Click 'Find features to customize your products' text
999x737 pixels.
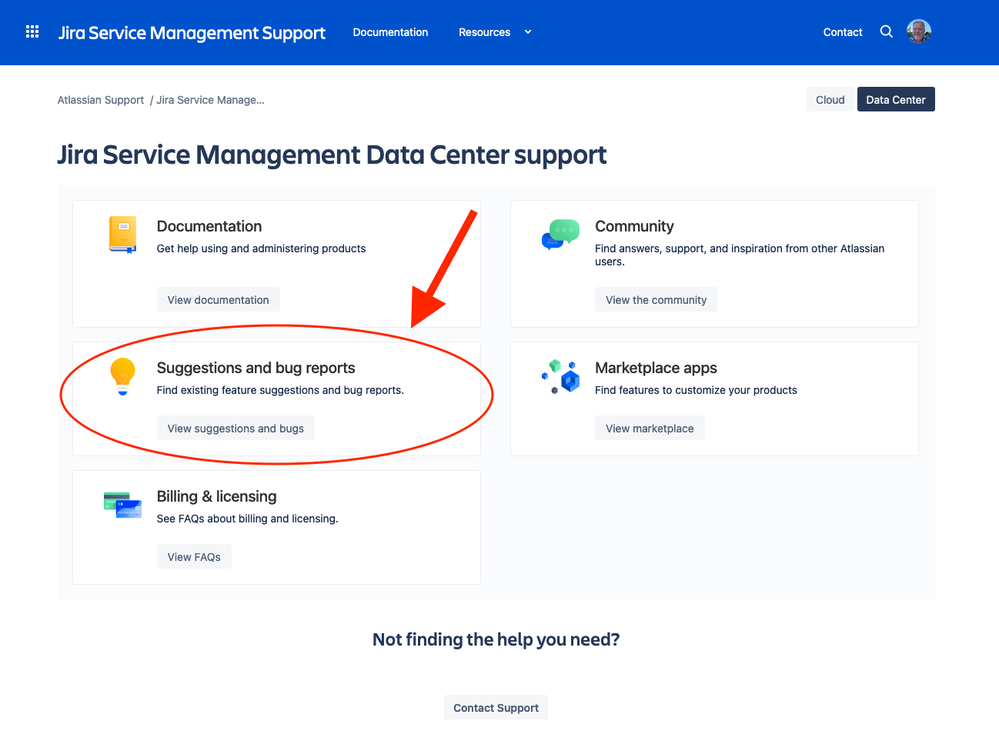(x=696, y=390)
